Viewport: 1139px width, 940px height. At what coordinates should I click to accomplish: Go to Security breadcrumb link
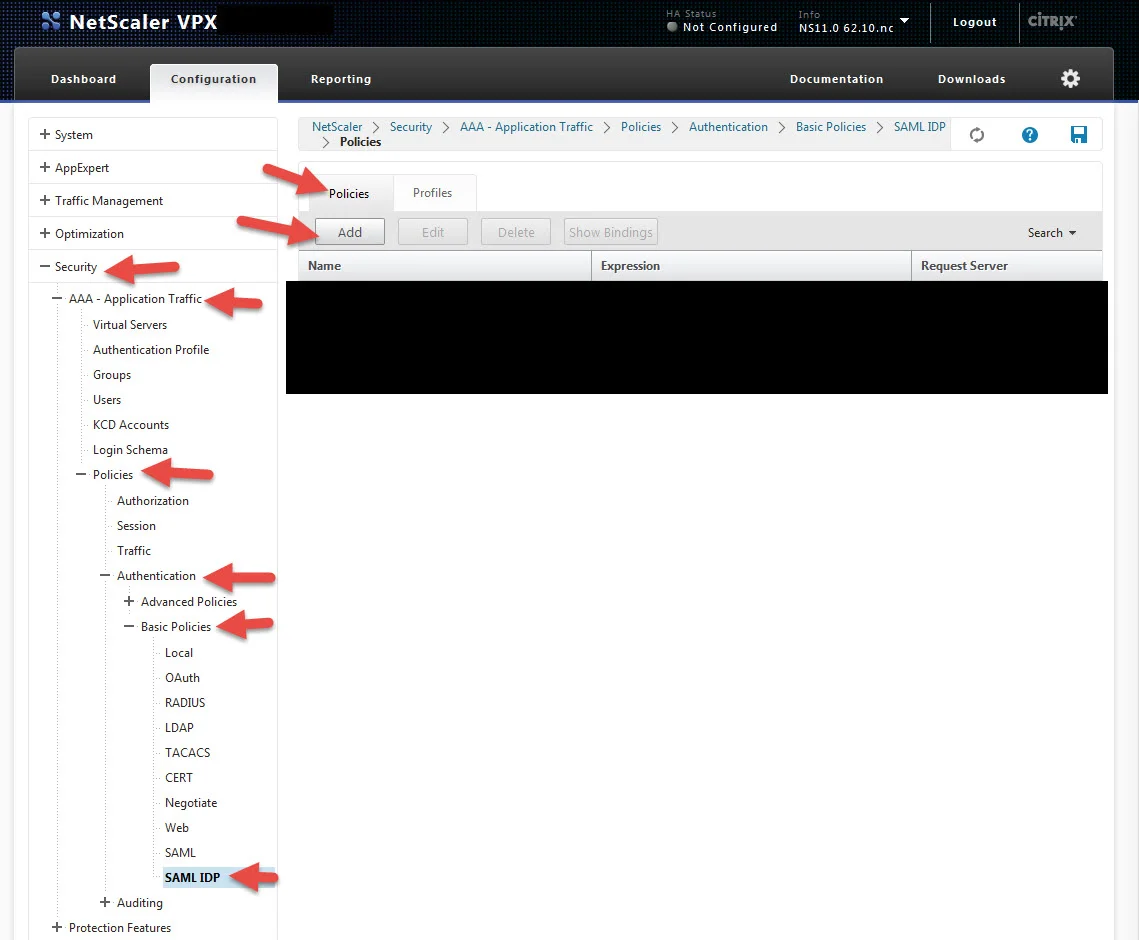pos(410,126)
